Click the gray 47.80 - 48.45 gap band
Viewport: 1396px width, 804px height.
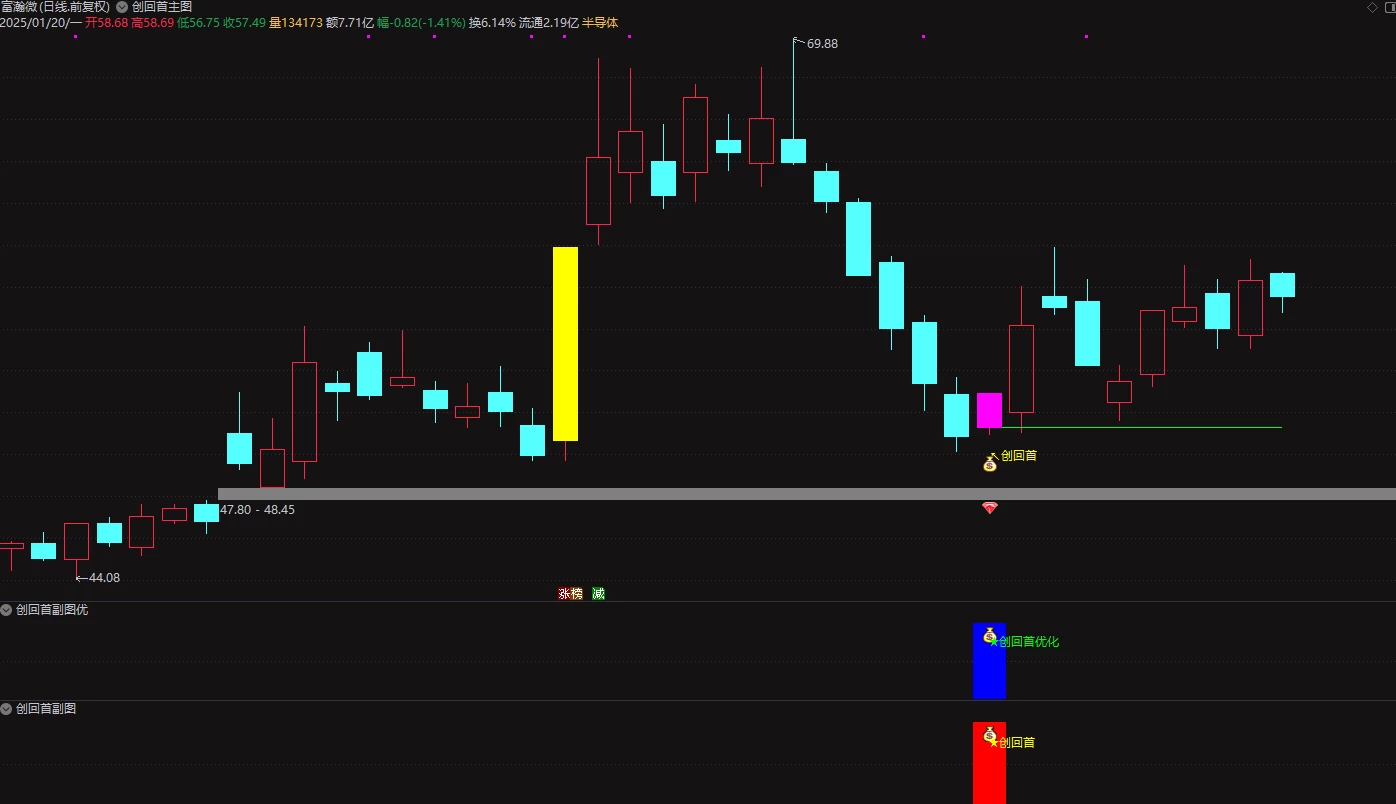click(x=806, y=494)
